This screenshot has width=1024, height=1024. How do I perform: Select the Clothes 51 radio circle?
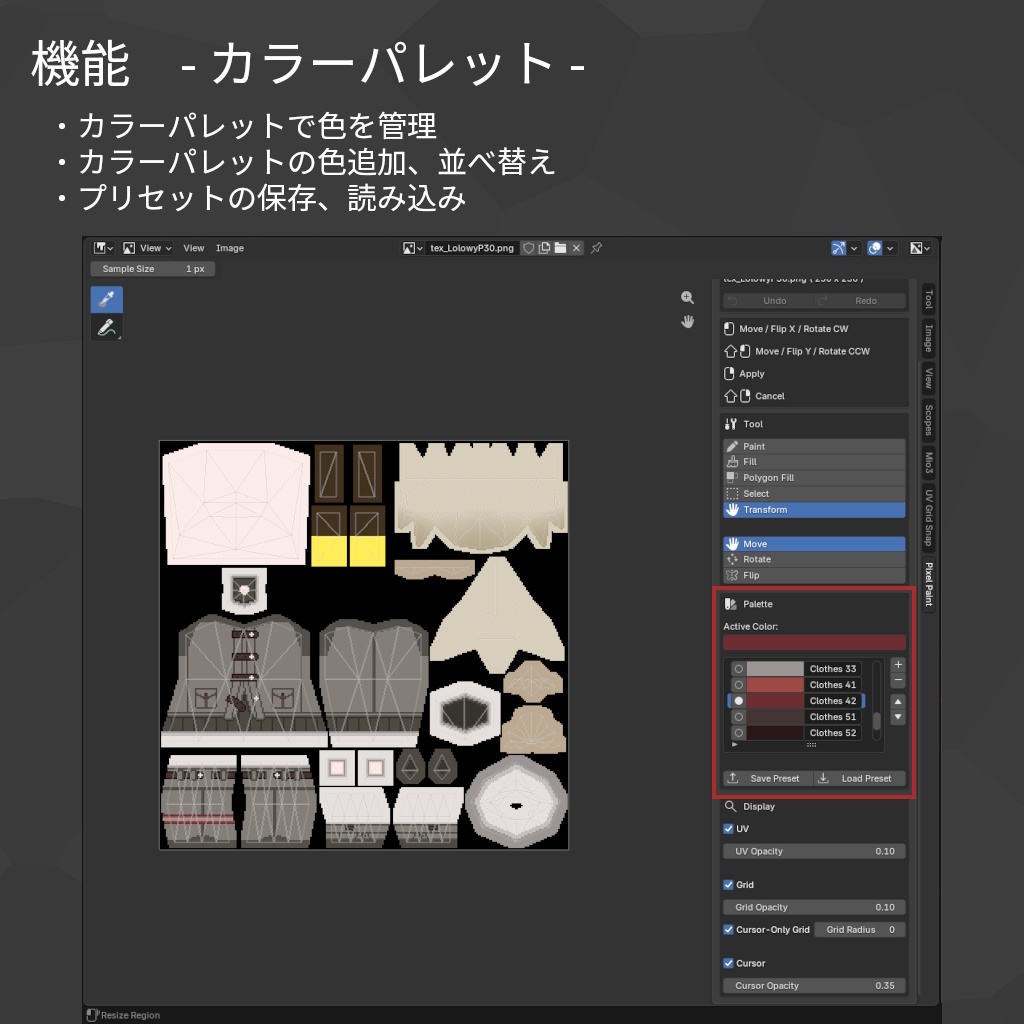[739, 717]
